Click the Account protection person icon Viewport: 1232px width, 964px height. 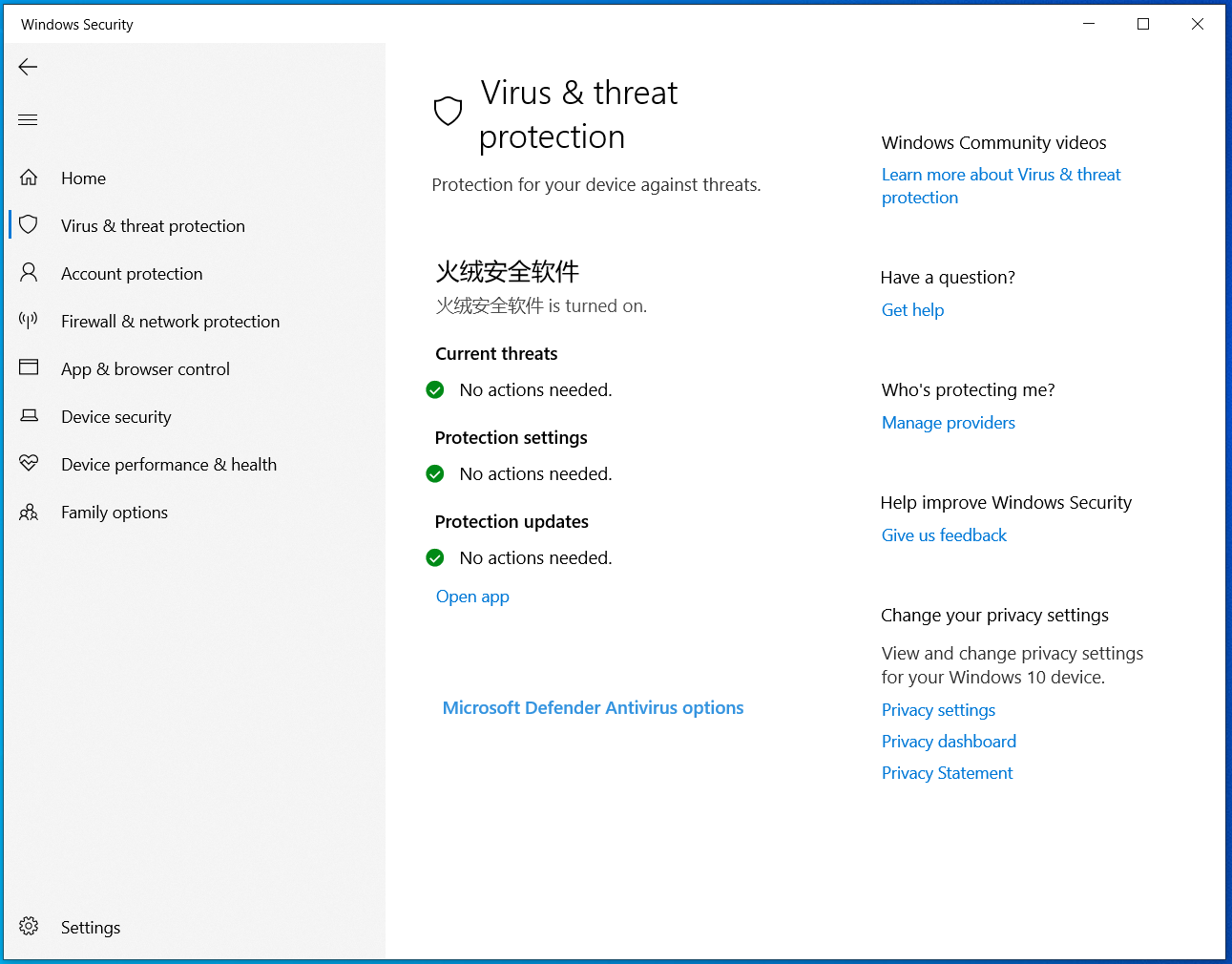pyautogui.click(x=29, y=273)
